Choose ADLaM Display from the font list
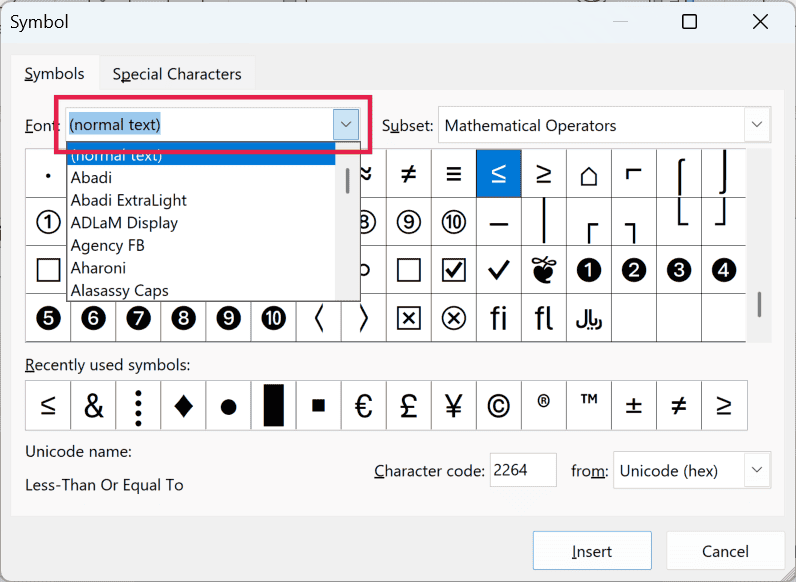The width and height of the screenshot is (796, 582). tap(201, 222)
